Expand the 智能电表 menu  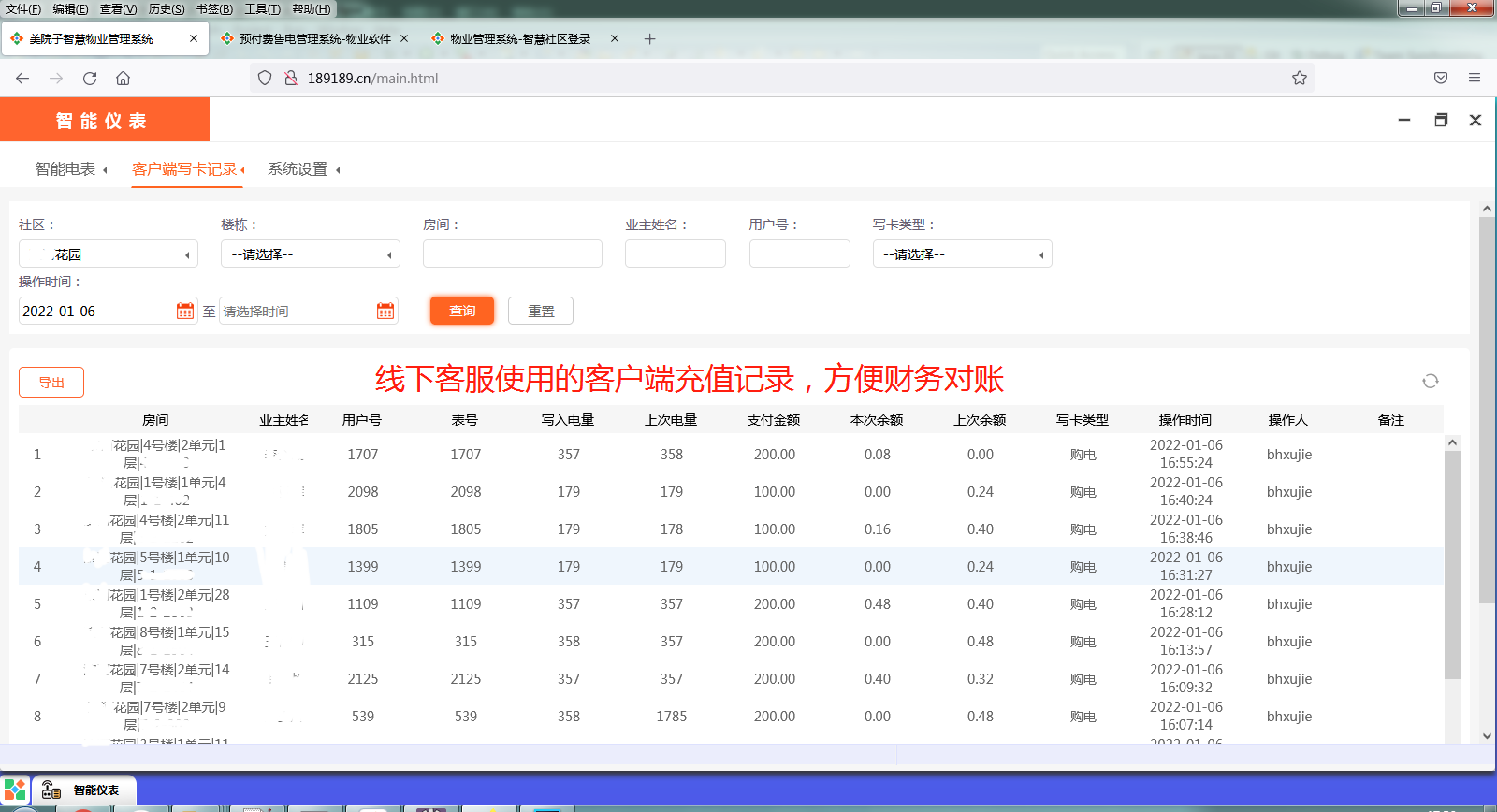point(71,169)
